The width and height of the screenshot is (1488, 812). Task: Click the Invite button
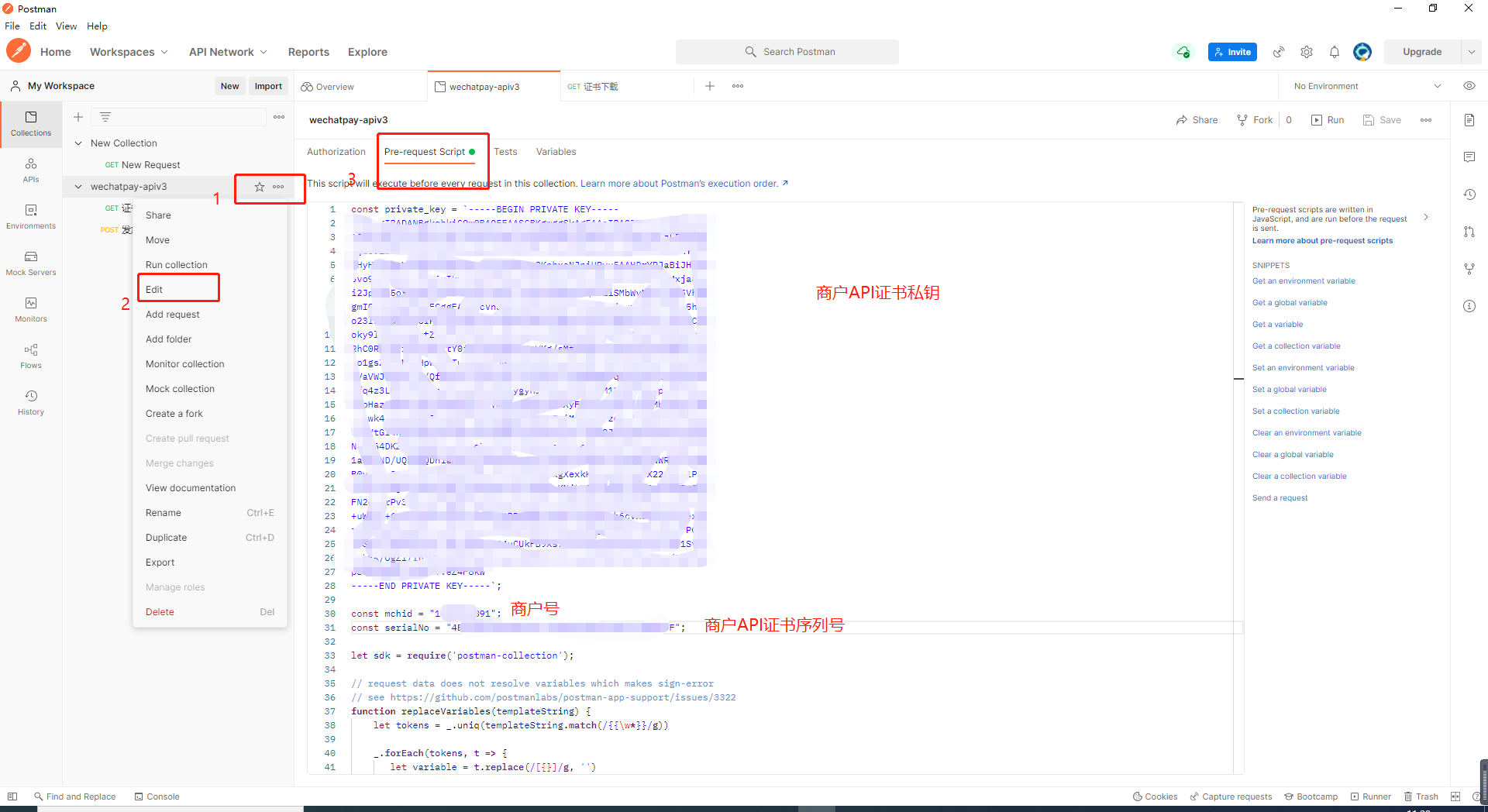[1232, 52]
